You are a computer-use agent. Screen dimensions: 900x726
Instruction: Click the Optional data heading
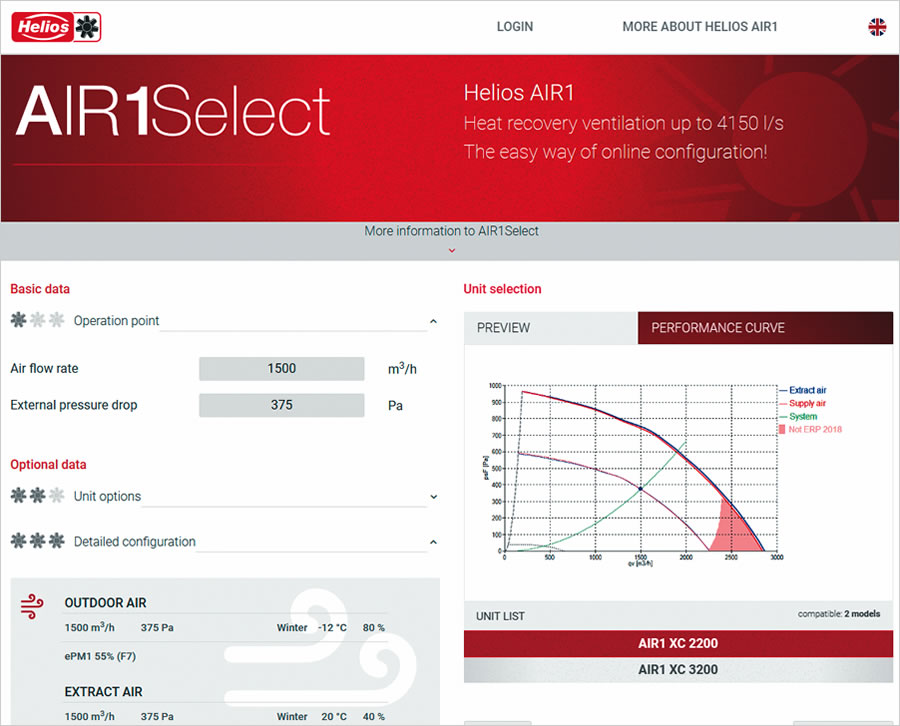(48, 464)
